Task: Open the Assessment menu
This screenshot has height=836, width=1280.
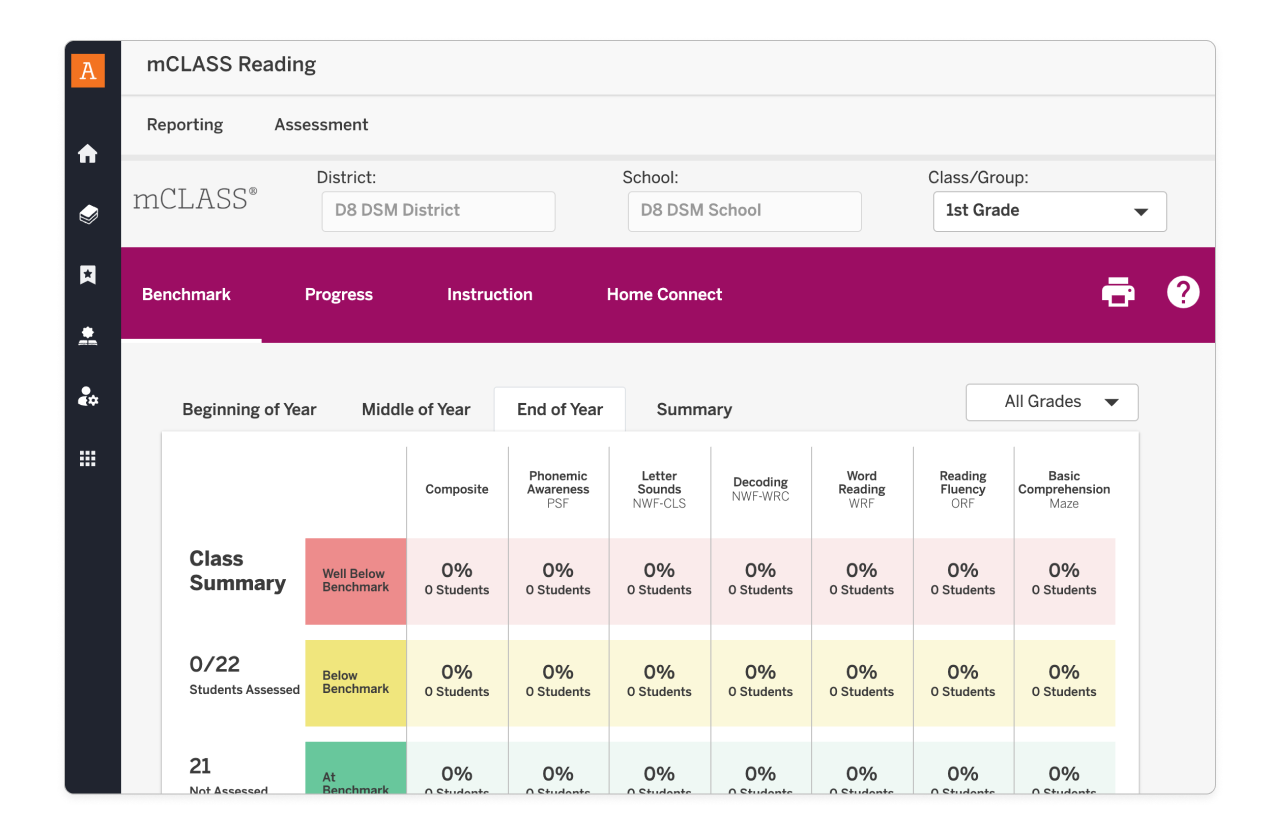Action: click(x=321, y=125)
